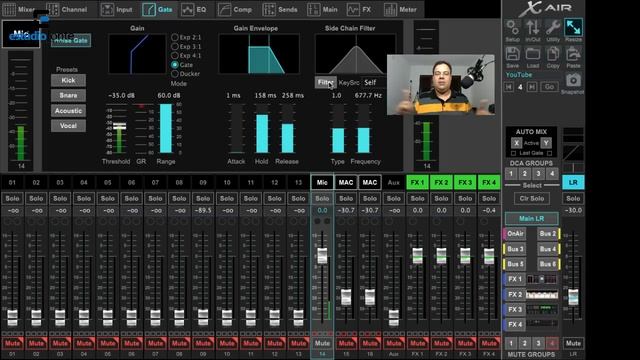Adjust the Threshold slider

click(119, 128)
